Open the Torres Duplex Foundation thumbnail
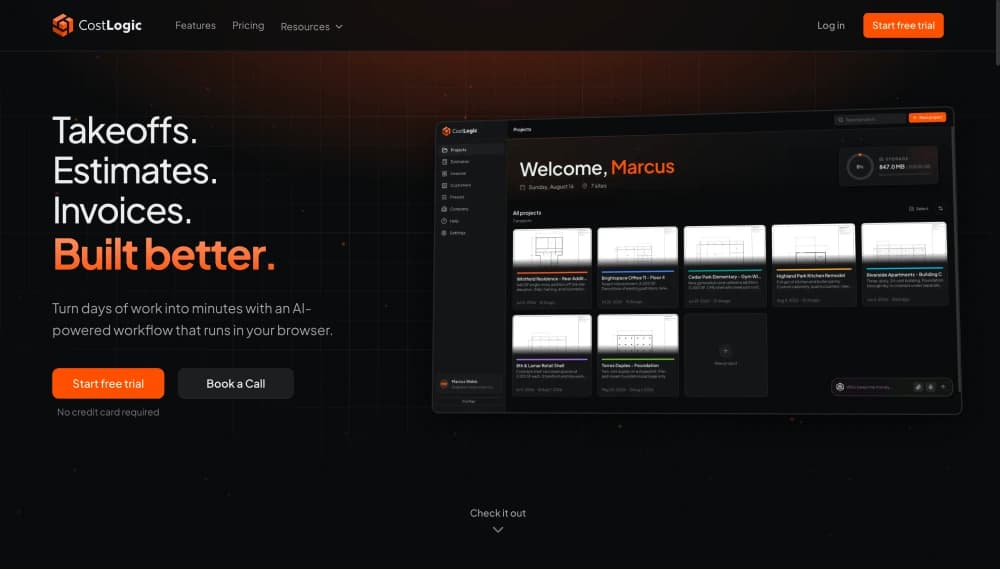The image size is (1000, 569). point(637,335)
